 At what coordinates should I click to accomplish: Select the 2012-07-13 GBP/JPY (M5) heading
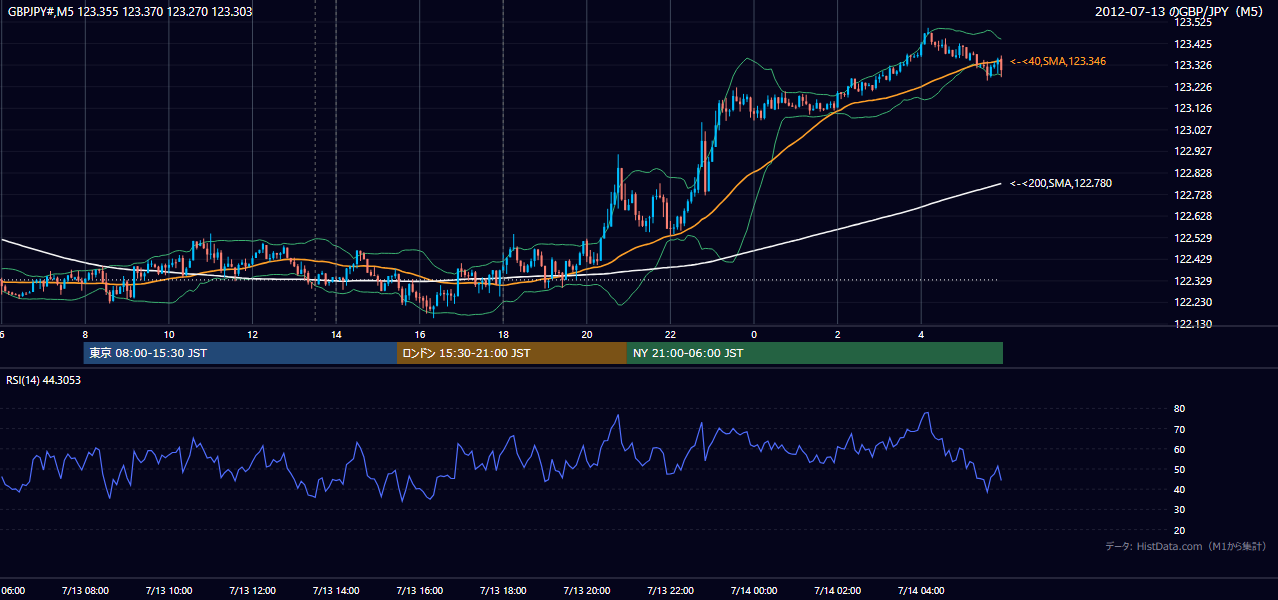(x=1181, y=11)
